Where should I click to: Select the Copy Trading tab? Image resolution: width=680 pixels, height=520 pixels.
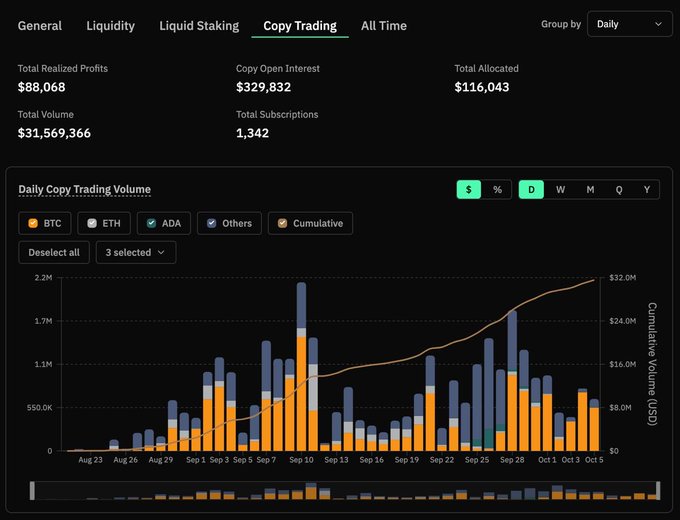pos(300,26)
